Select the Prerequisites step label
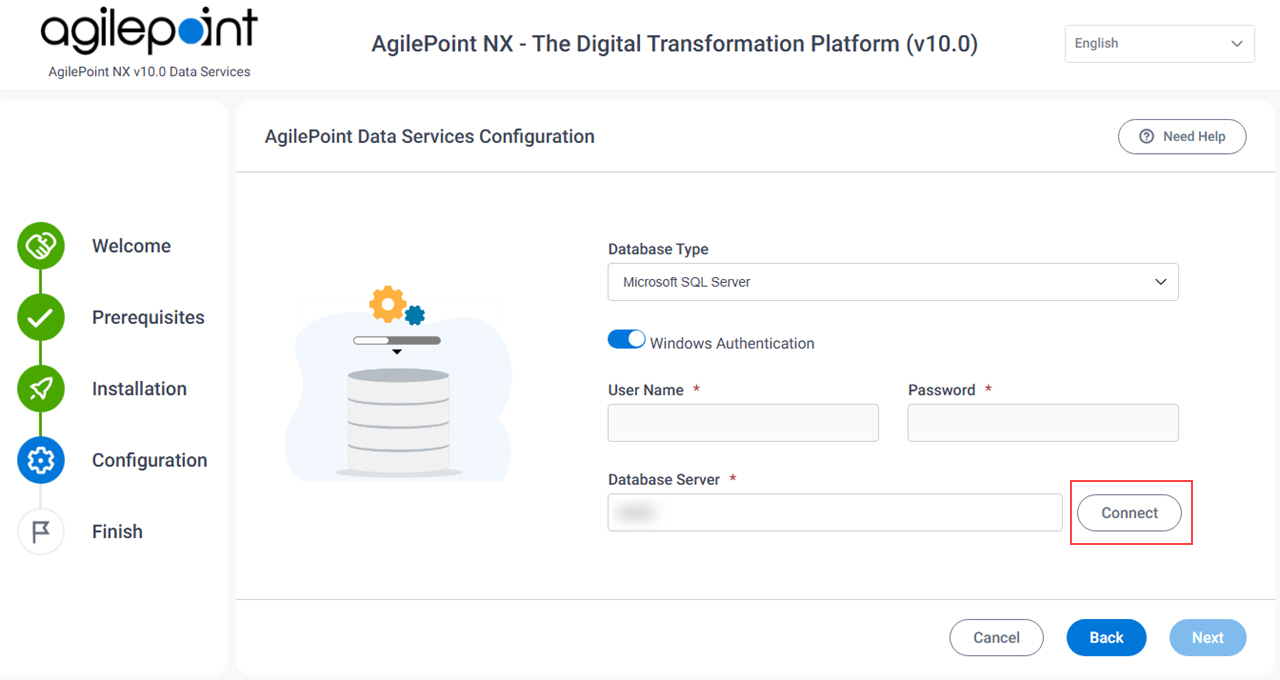Image resolution: width=1280 pixels, height=680 pixels. [x=148, y=318]
